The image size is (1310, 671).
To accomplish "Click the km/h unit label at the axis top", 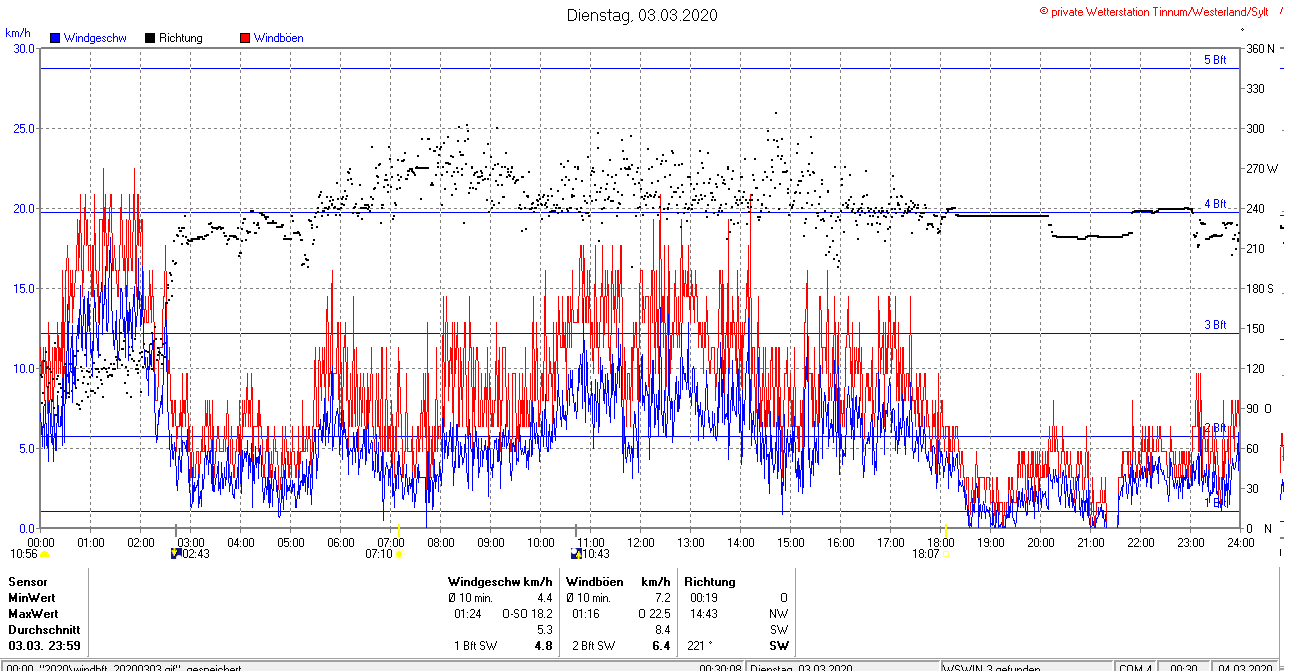I will pyautogui.click(x=18, y=33).
